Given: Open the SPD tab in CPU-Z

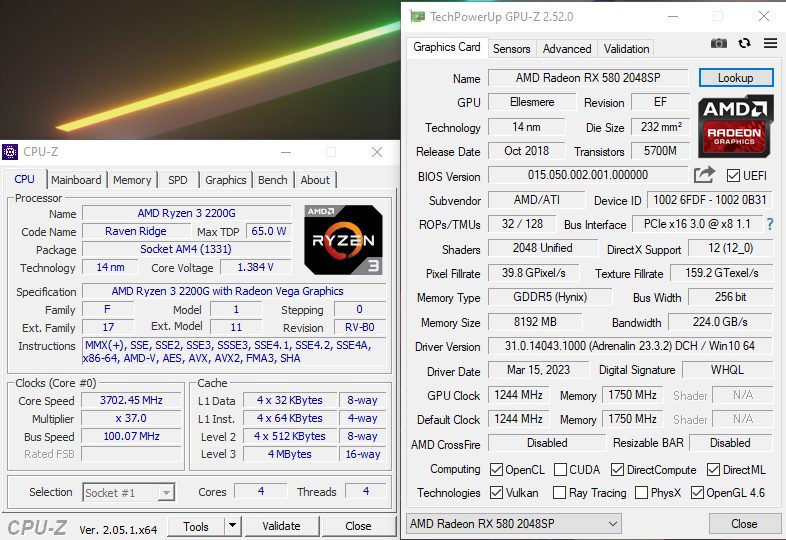Looking at the screenshot, I should [x=178, y=180].
